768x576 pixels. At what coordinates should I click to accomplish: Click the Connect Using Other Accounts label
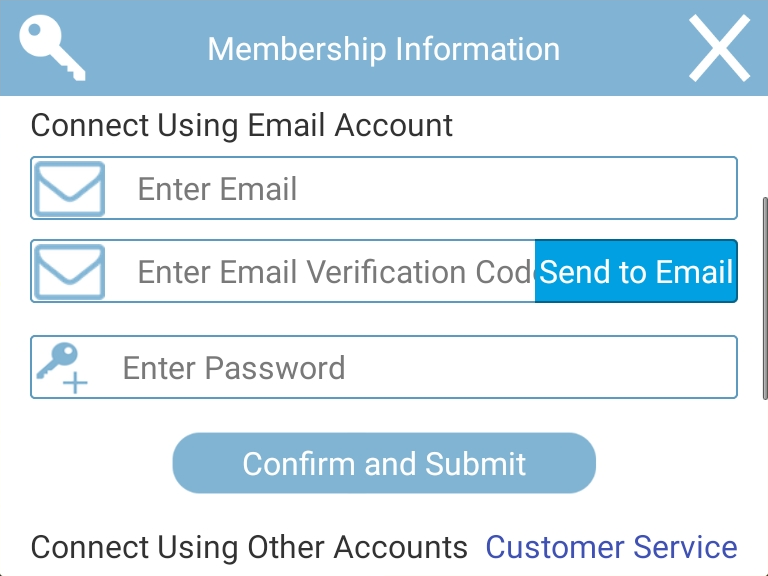tap(249, 547)
